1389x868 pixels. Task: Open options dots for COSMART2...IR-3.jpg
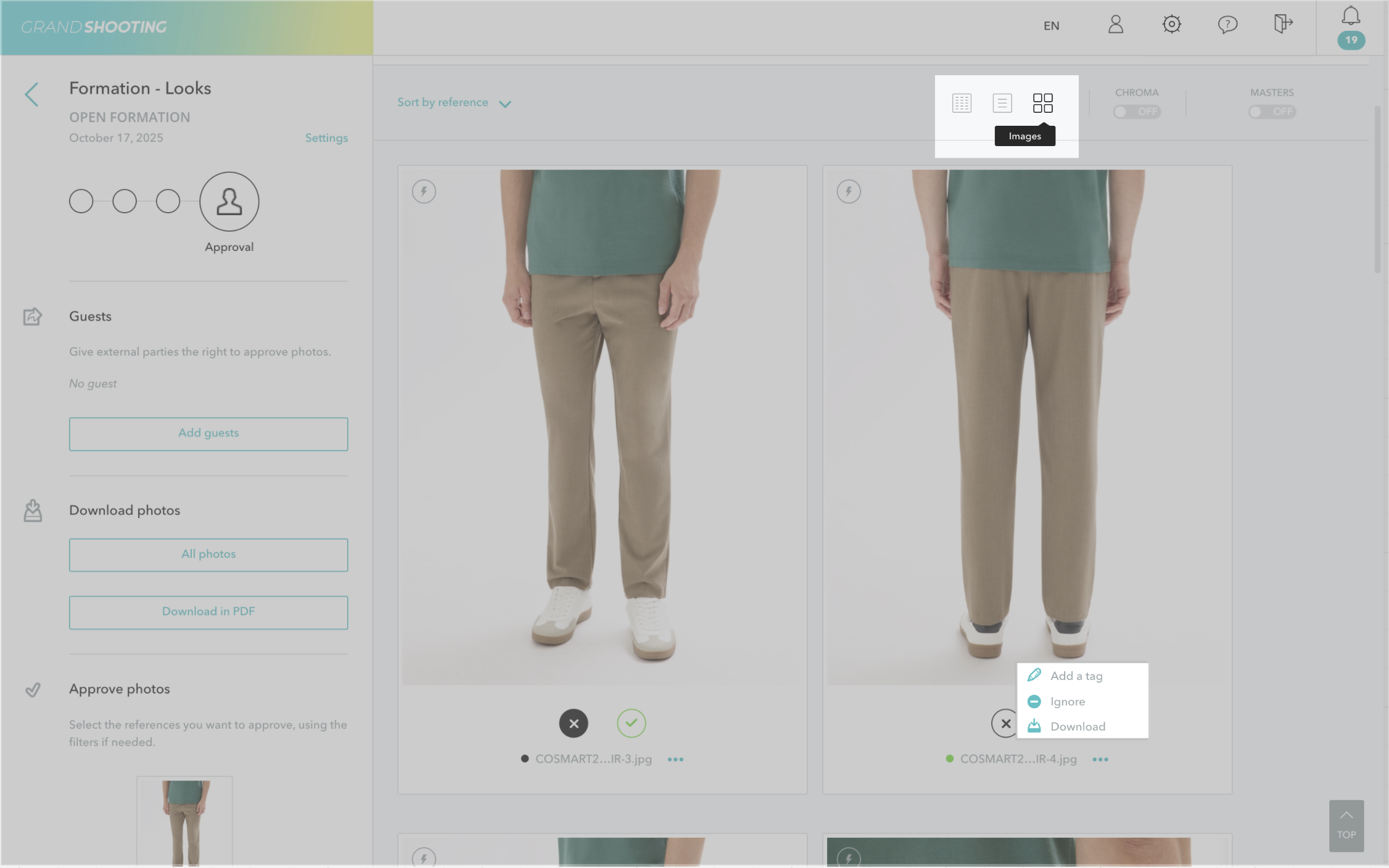point(675,759)
